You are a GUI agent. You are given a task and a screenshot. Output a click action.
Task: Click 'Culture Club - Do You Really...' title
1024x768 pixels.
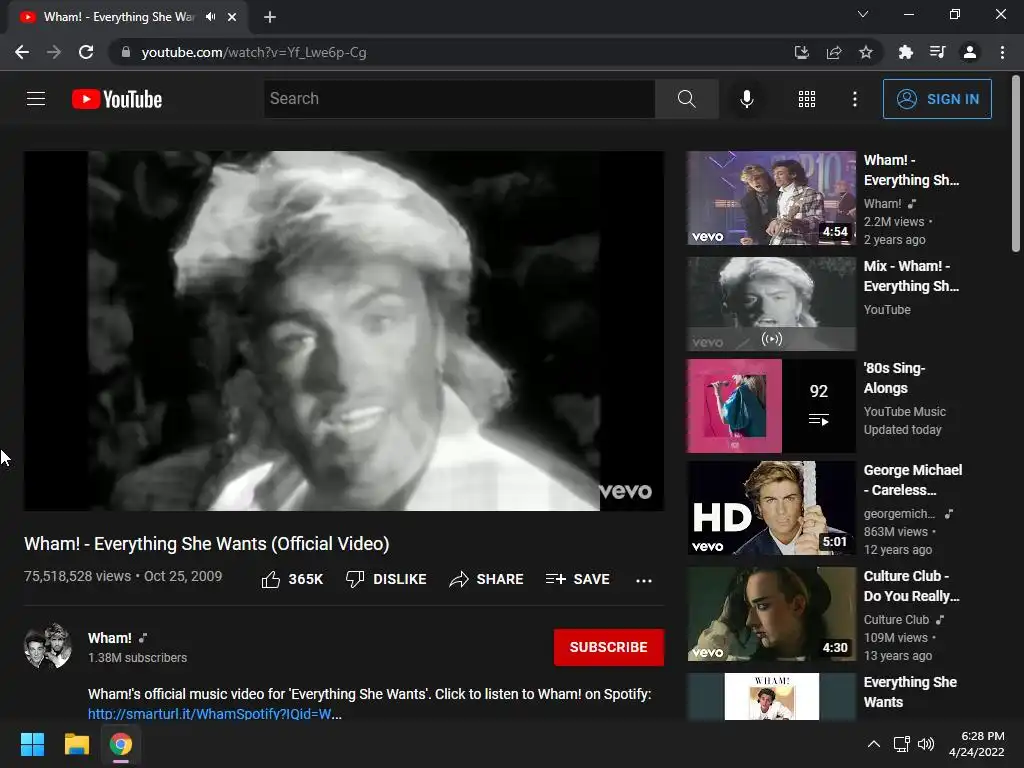pyautogui.click(x=911, y=586)
